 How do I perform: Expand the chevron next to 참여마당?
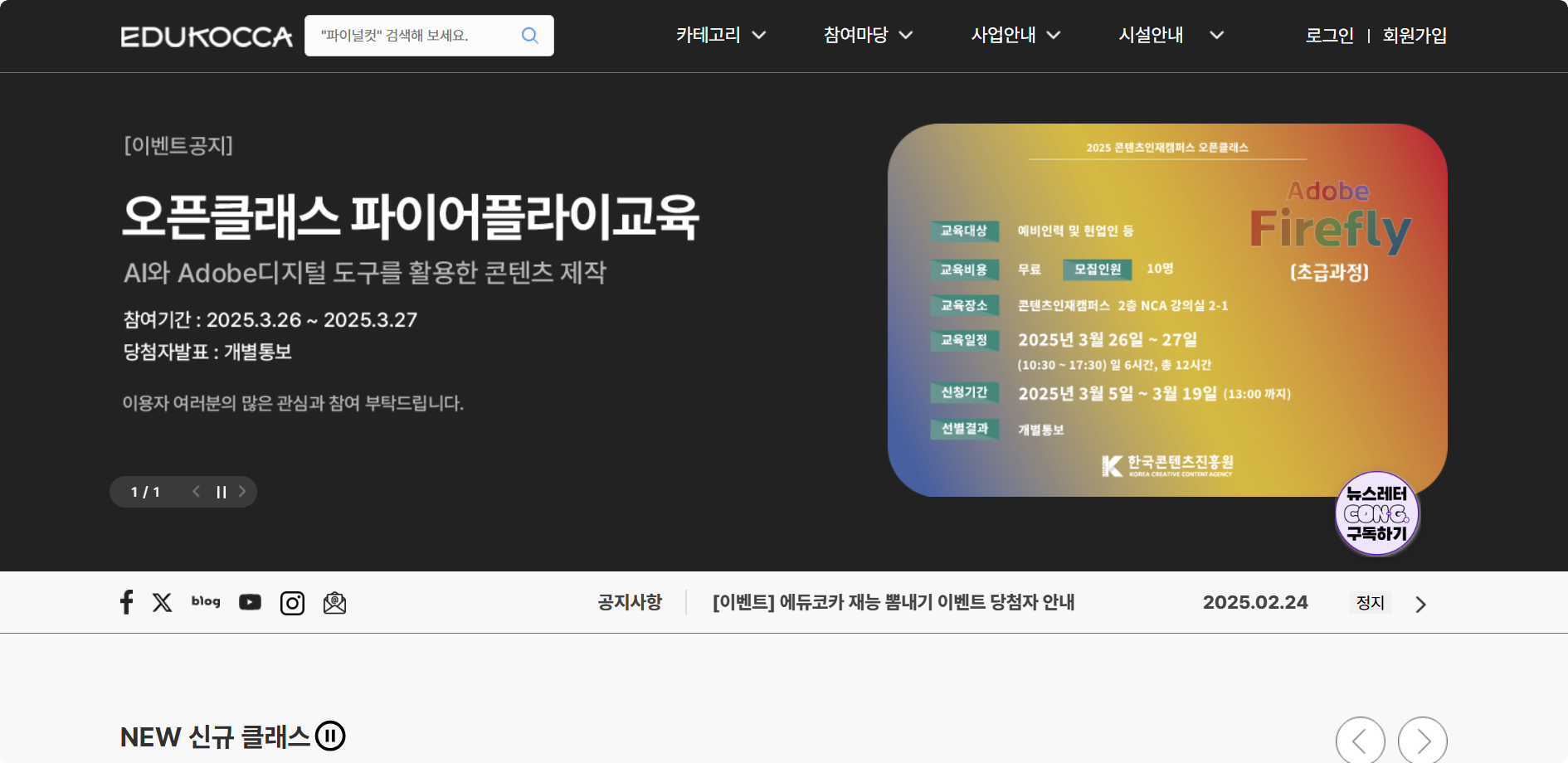point(906,35)
